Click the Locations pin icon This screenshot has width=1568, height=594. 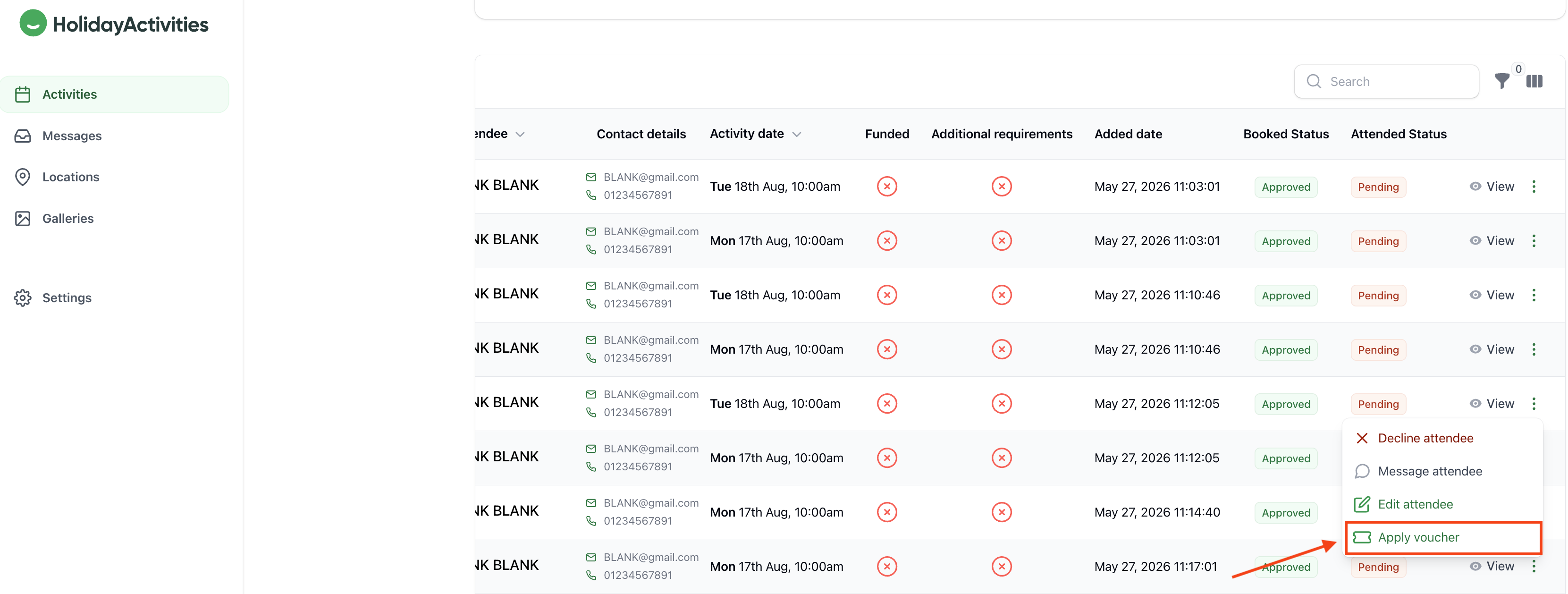(23, 177)
